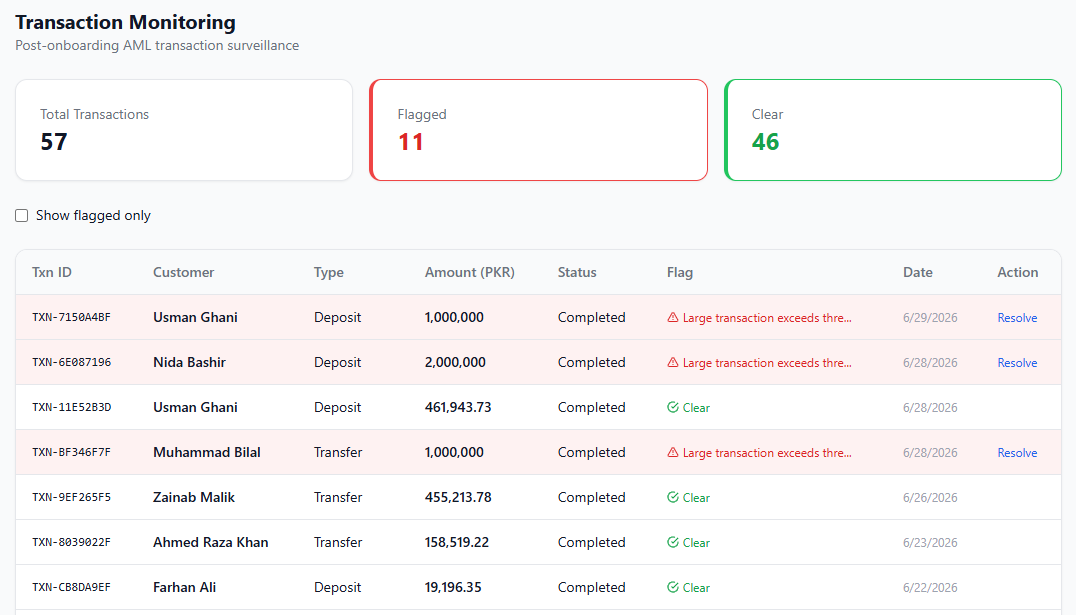1076x615 pixels.
Task: Click the Date column header
Action: [x=917, y=272]
